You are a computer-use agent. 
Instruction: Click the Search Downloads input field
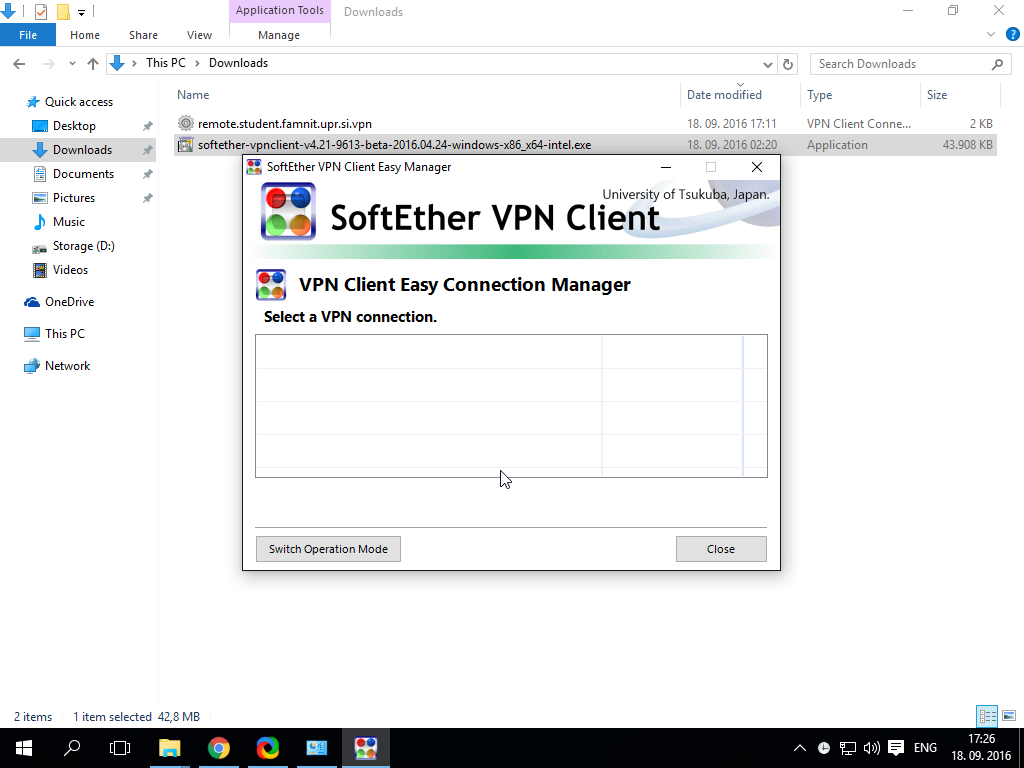900,64
